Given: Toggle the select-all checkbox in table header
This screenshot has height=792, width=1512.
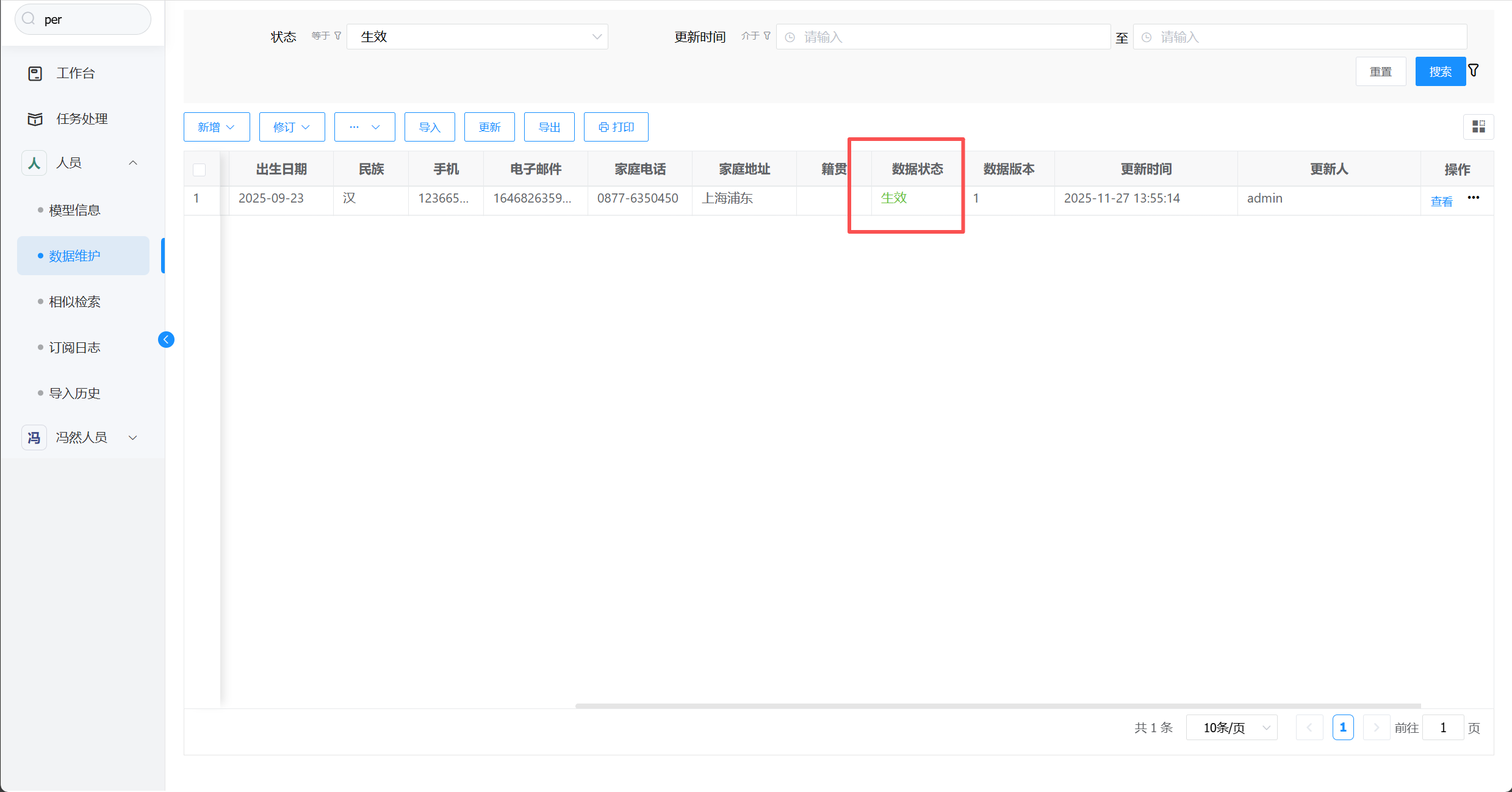Looking at the screenshot, I should [x=200, y=170].
